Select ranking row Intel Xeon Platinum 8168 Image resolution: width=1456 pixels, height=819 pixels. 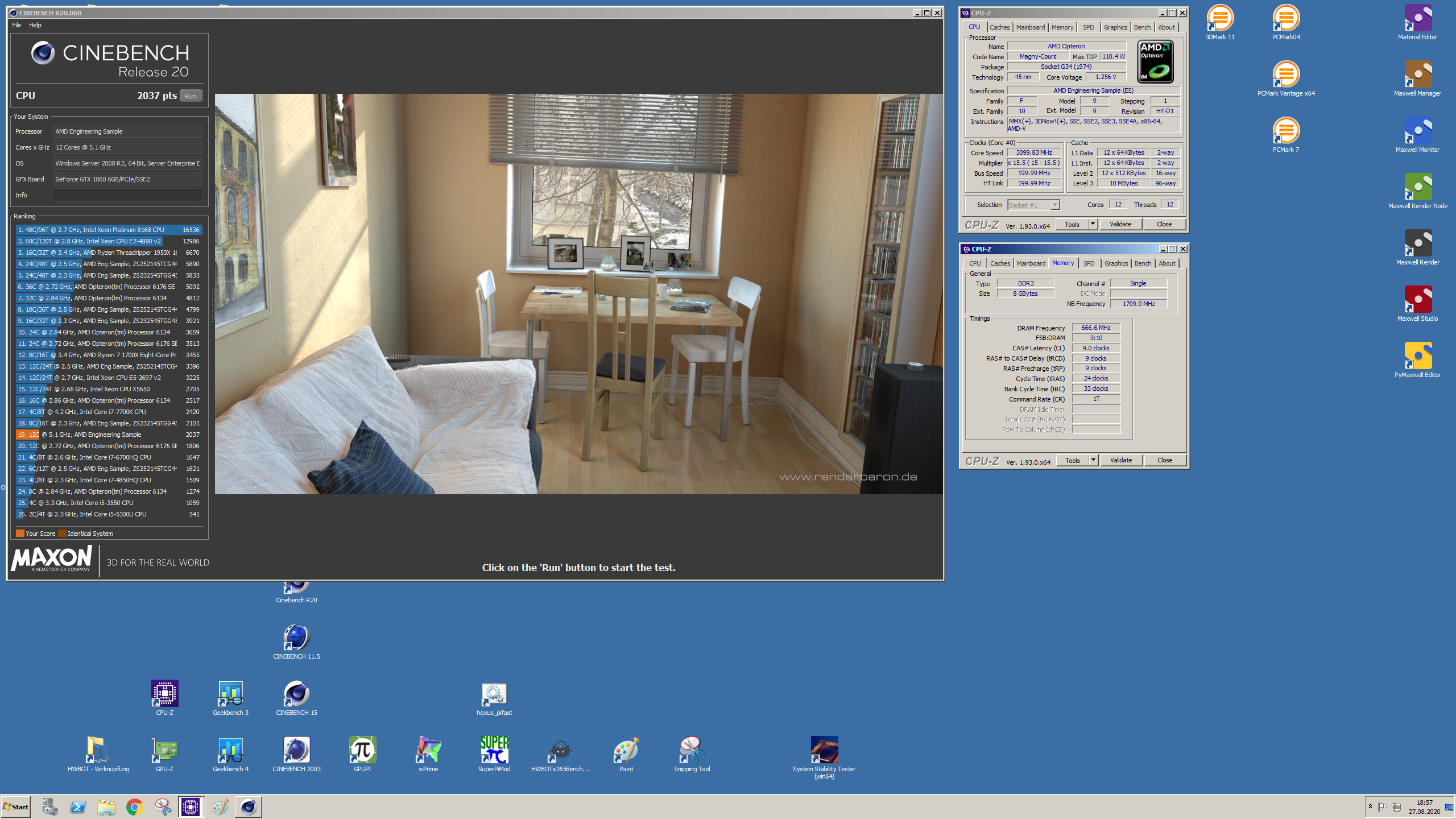click(x=109, y=230)
